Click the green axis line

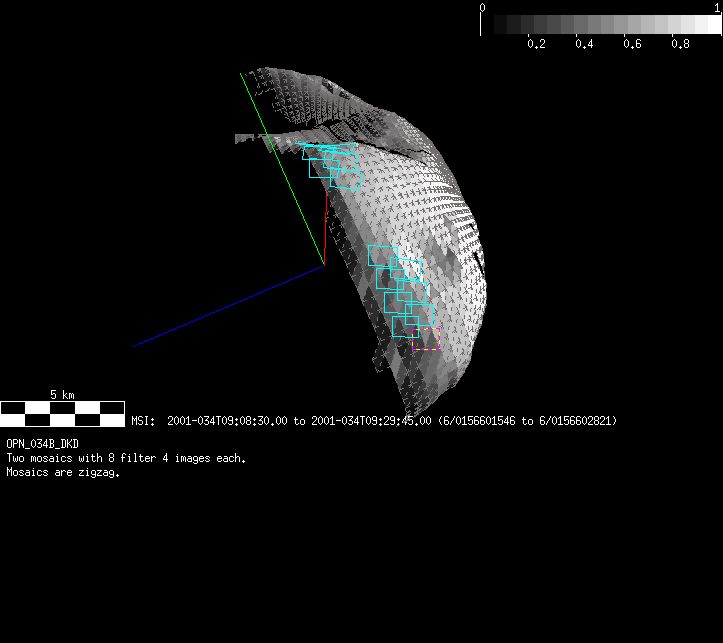[282, 168]
